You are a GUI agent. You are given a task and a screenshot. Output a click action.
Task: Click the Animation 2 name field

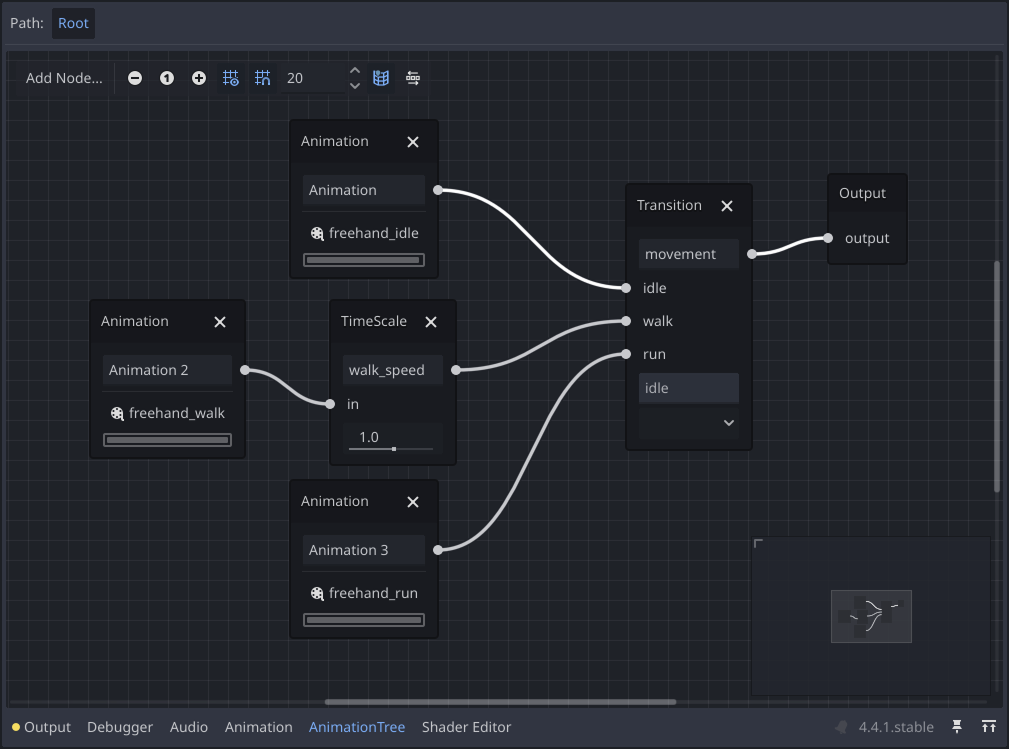pos(167,370)
